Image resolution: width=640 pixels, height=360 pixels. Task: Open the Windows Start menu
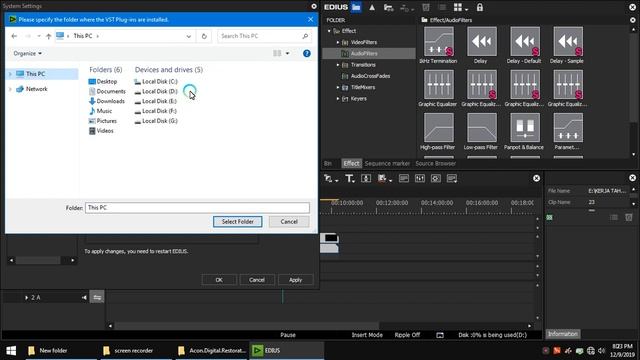click(11, 351)
